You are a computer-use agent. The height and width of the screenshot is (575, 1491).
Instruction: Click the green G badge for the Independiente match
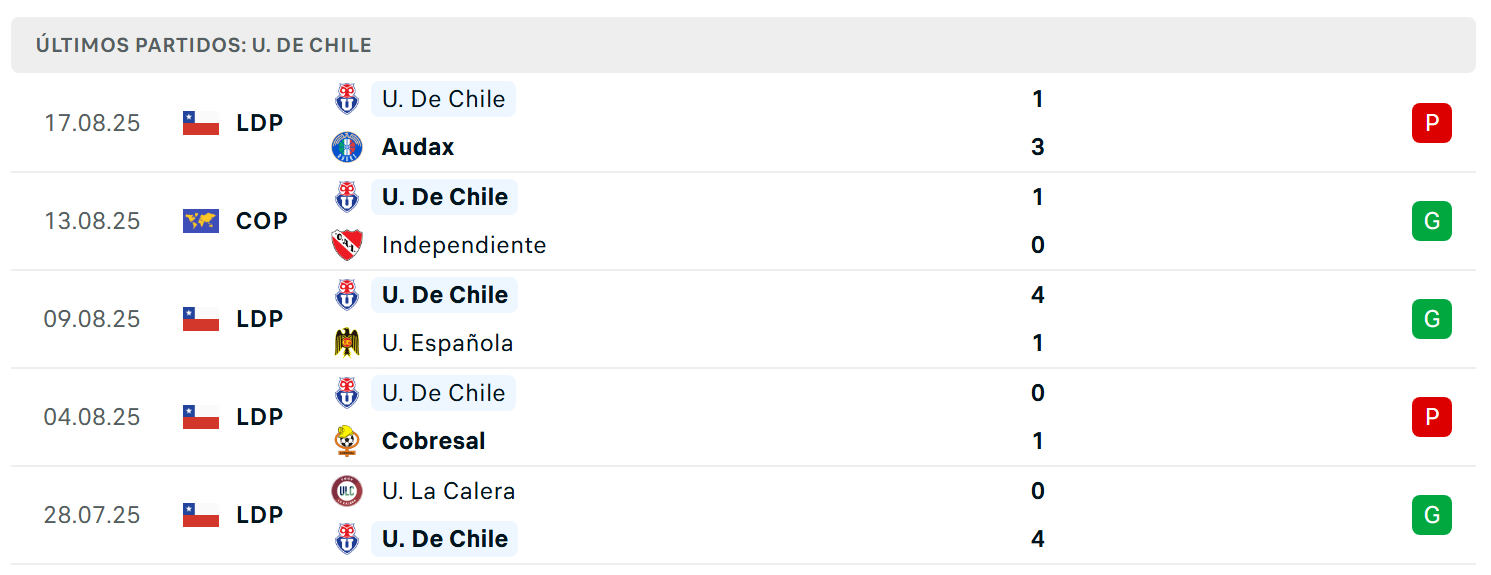coord(1432,221)
